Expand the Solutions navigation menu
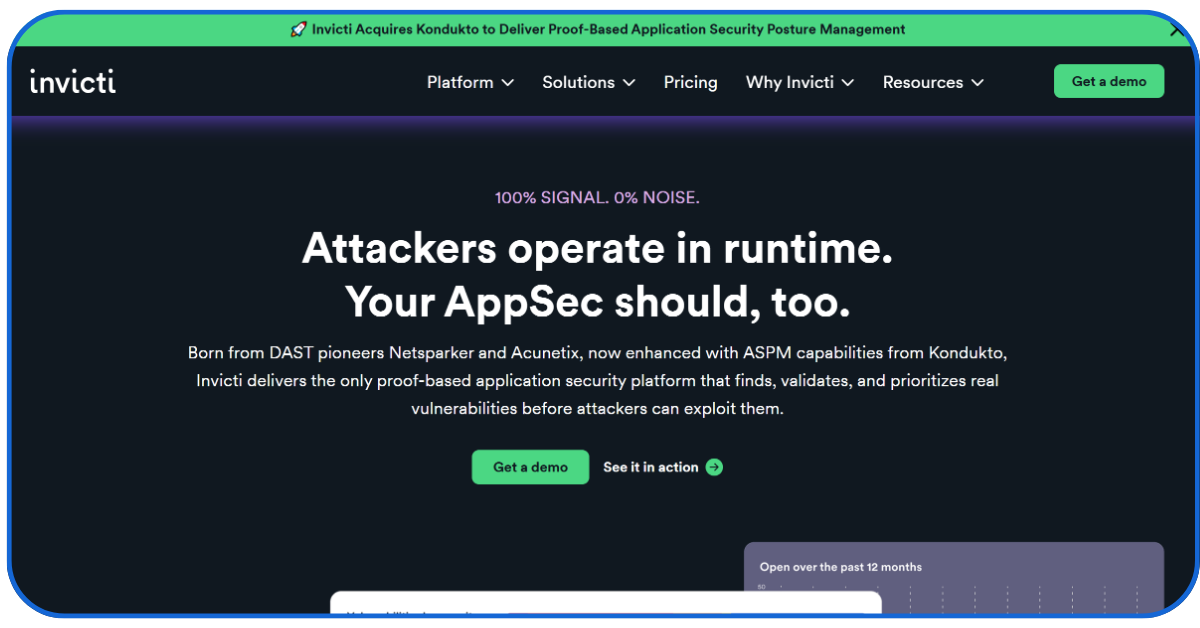The image size is (1200, 628). [578, 83]
